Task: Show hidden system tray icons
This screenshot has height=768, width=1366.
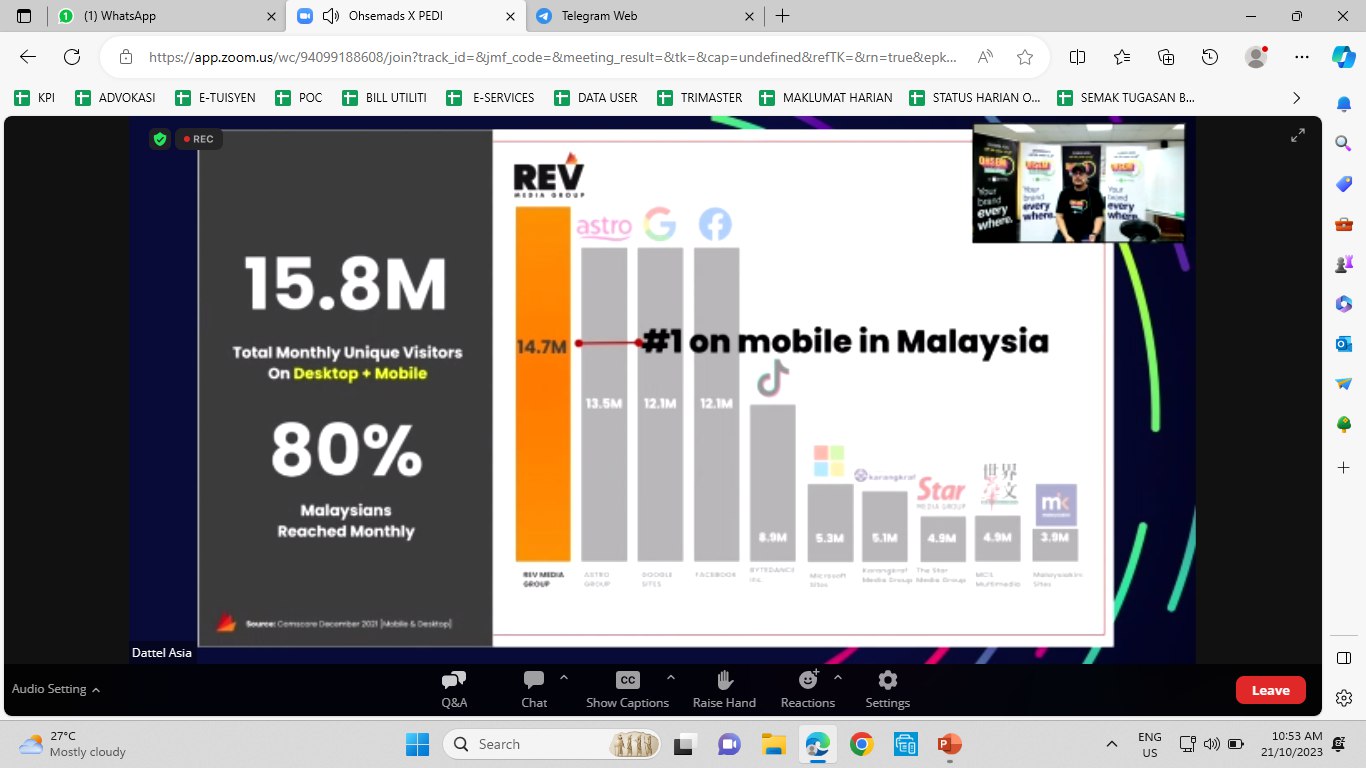Action: 1112,744
